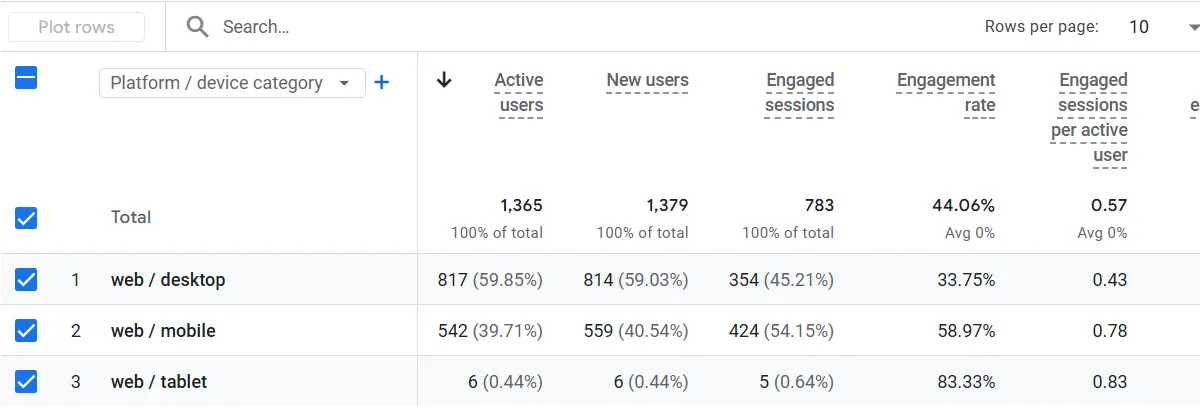This screenshot has height=407, width=1200.
Task: Select the web / mobile row label
Action: click(x=163, y=331)
